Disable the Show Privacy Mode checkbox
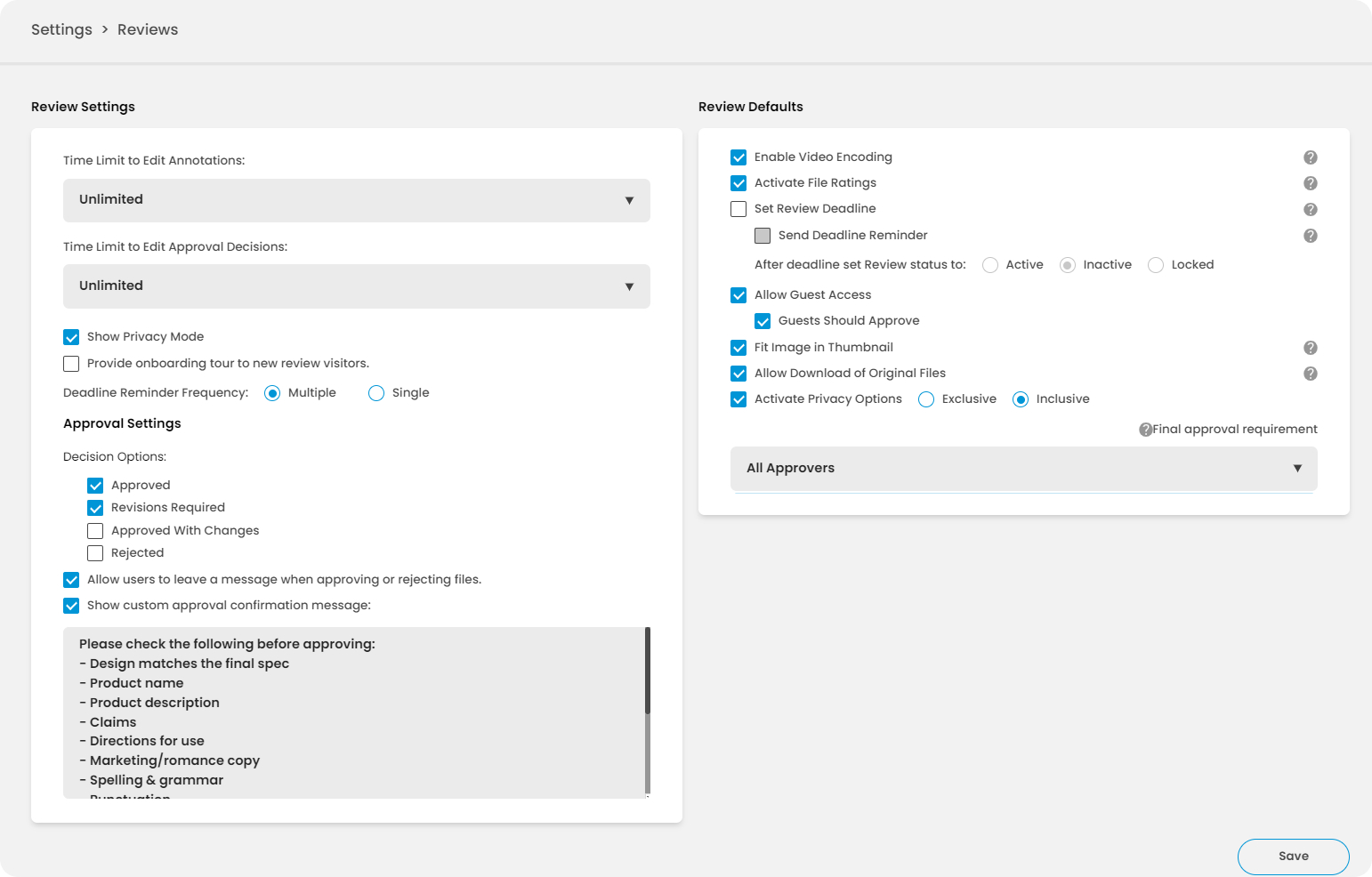The image size is (1372, 877). [x=71, y=337]
